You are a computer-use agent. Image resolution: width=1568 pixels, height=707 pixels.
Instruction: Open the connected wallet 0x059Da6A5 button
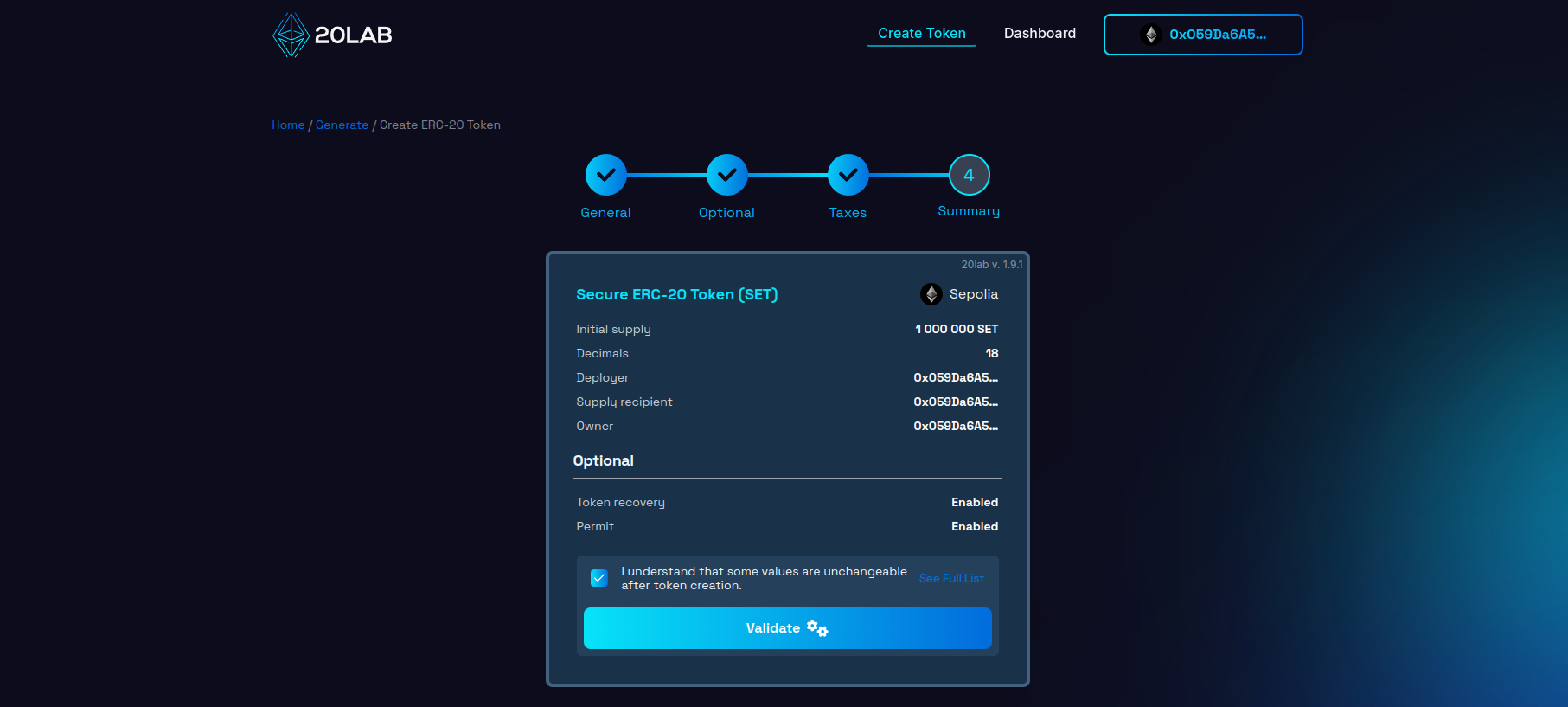click(x=1203, y=35)
